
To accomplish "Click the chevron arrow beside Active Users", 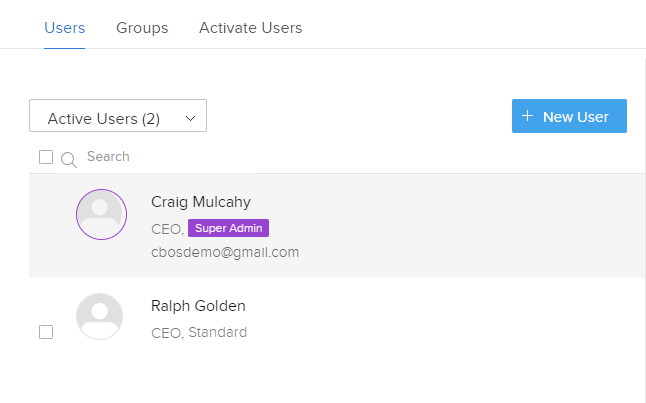I will click(x=190, y=119).
